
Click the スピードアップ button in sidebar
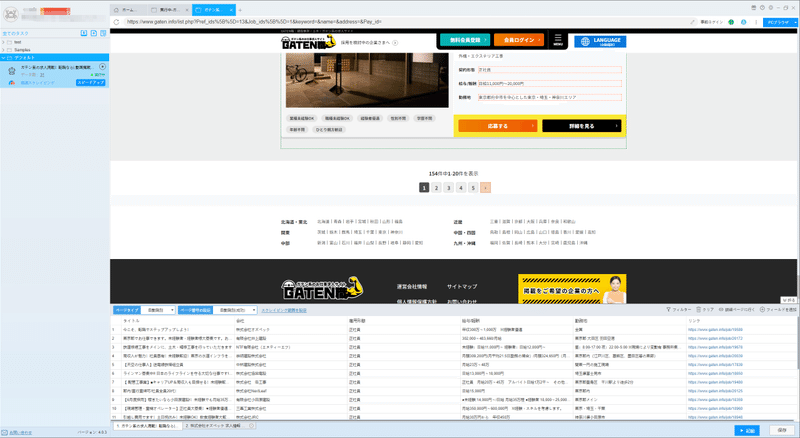(x=91, y=83)
